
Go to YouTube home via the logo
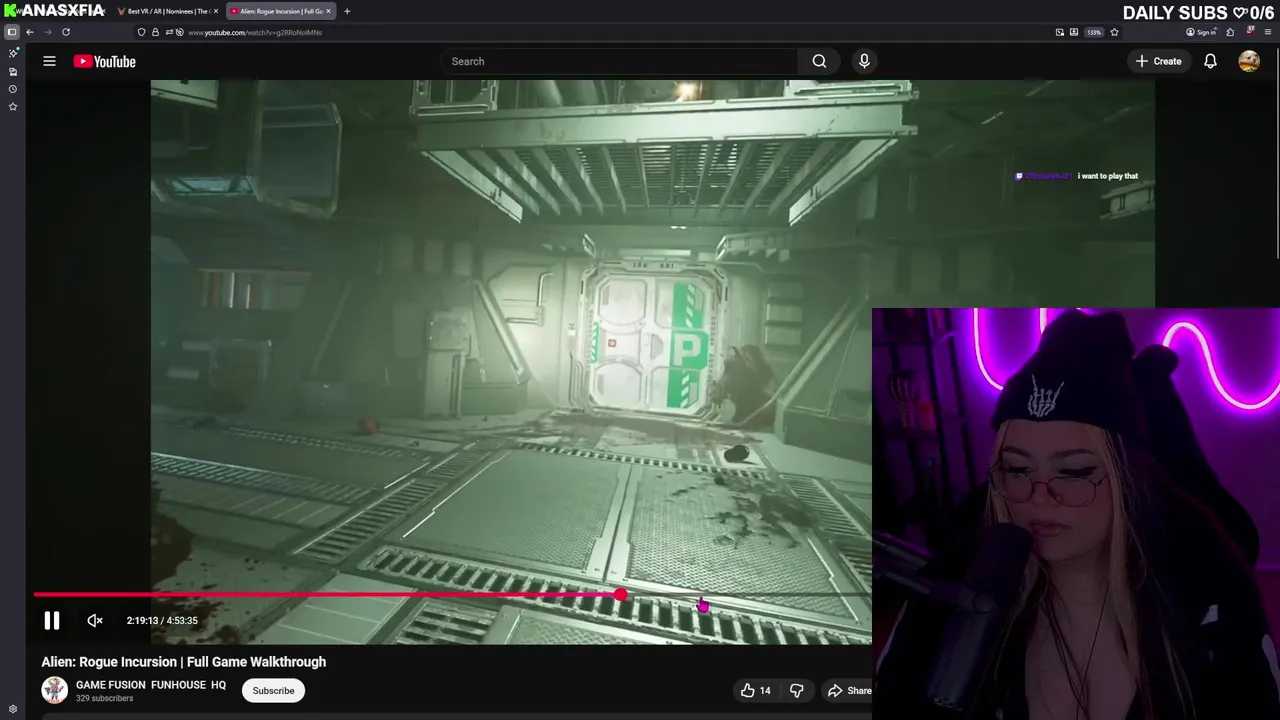[104, 61]
